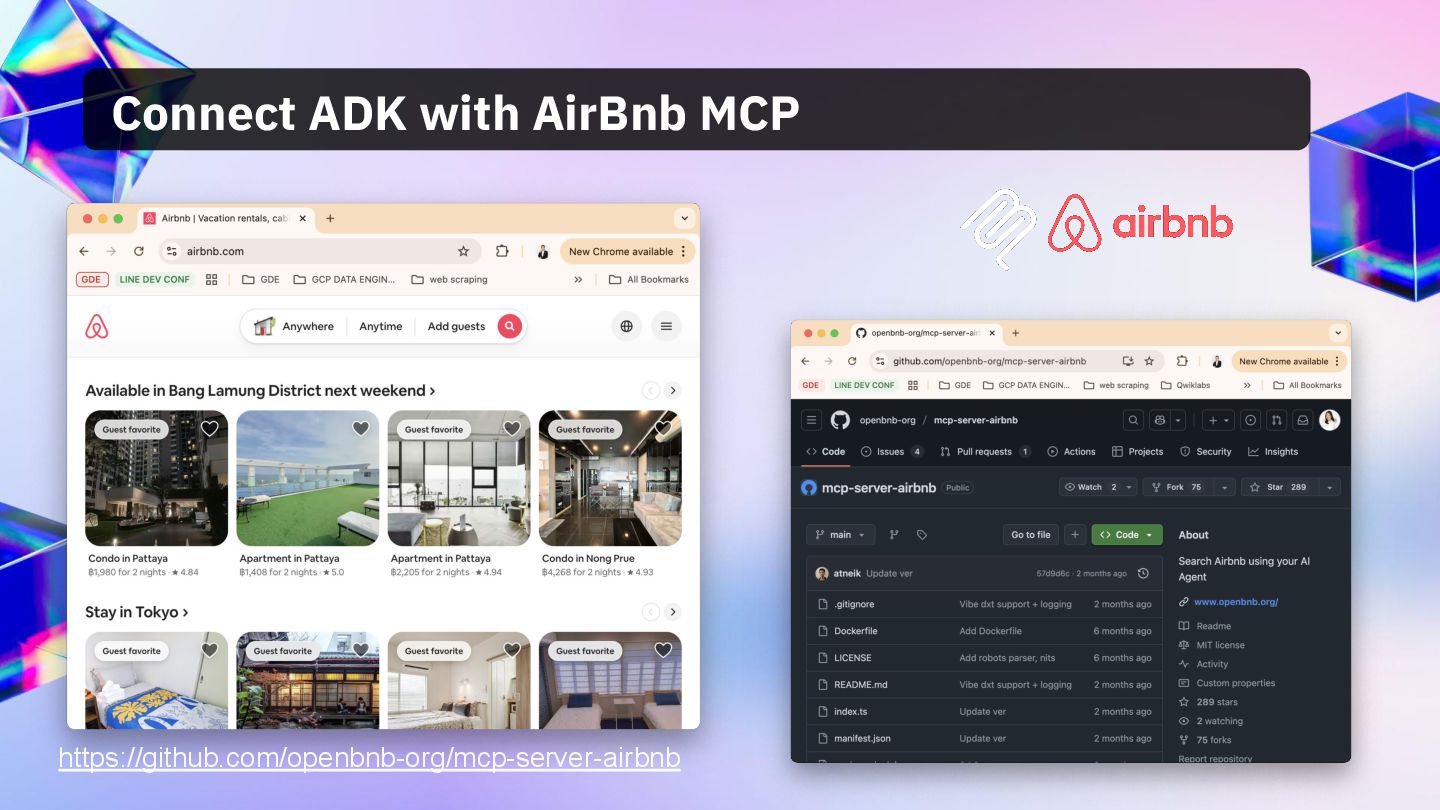Open the GitHub issues circle icon in header
The width and height of the screenshot is (1440, 810).
click(x=1250, y=420)
